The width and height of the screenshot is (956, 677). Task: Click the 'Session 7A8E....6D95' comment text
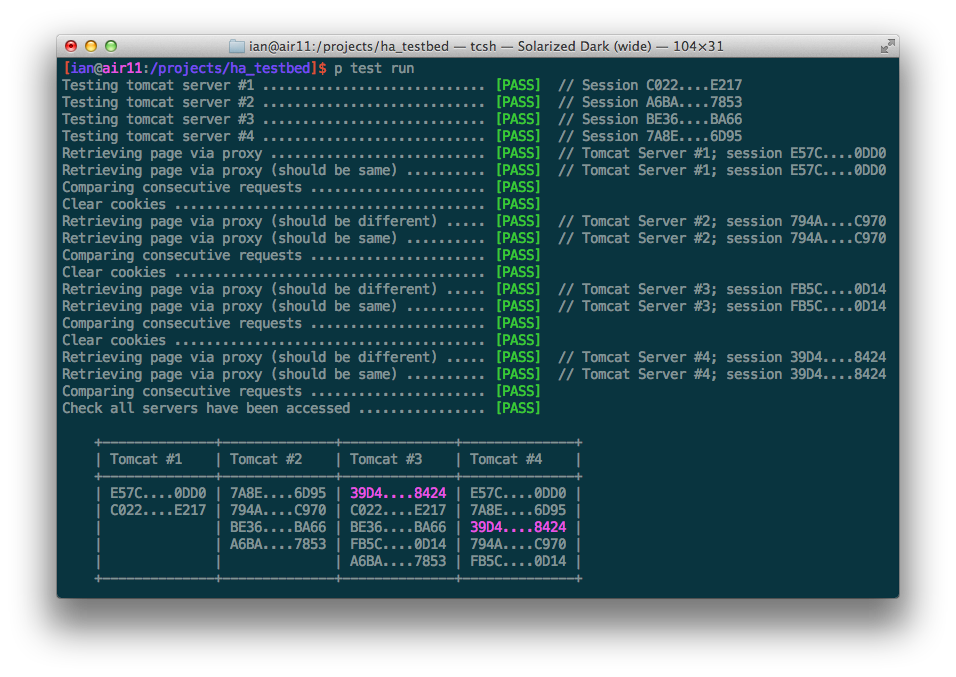[x=662, y=136]
